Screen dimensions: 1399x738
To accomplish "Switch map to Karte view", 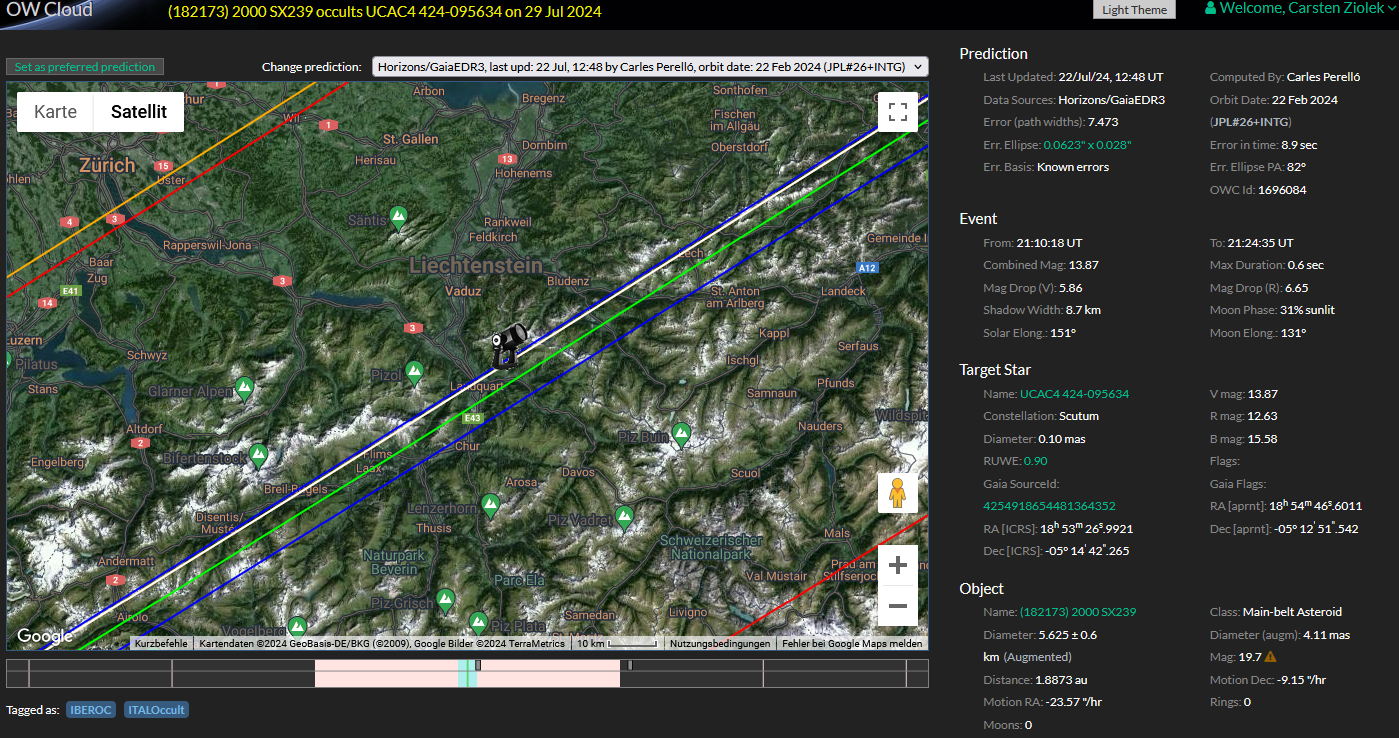I will click(55, 112).
